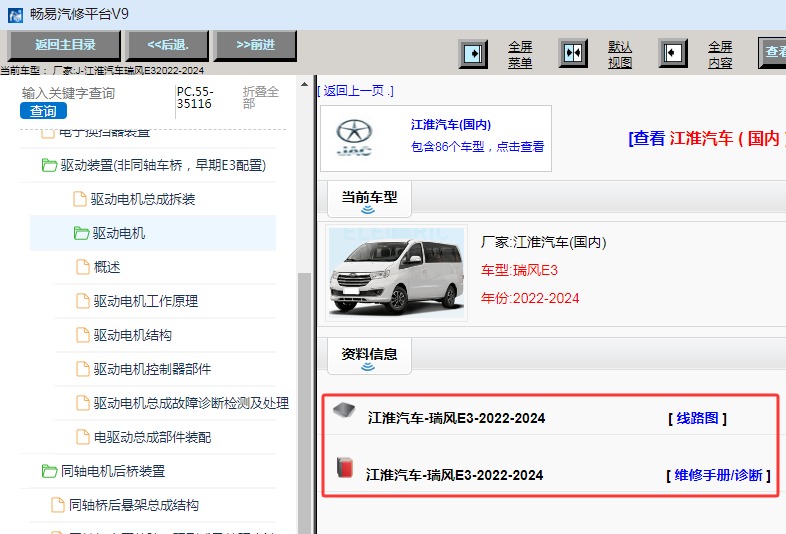Click the 返回上一页 link

(x=355, y=91)
